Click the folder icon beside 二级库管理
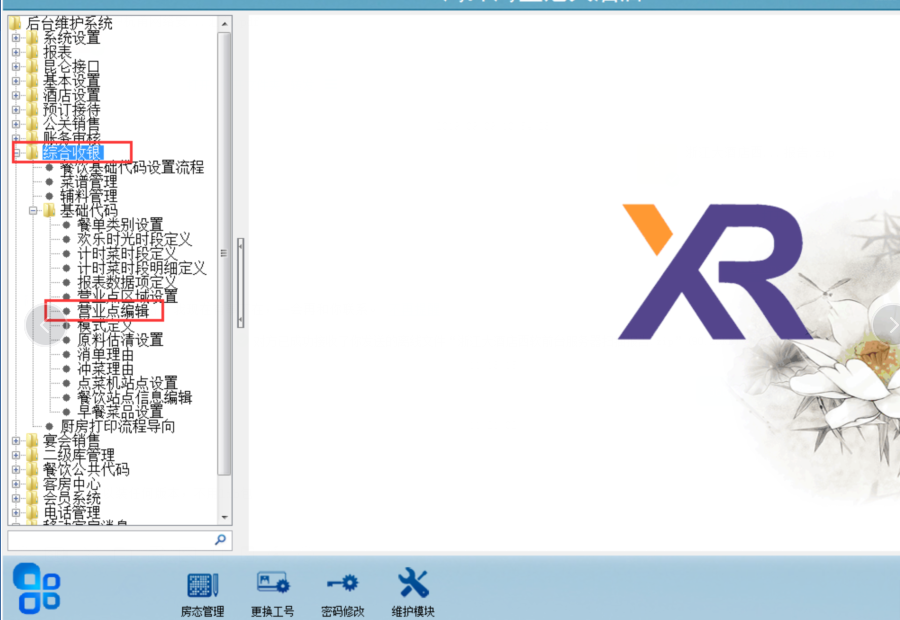The height and width of the screenshot is (620, 900). (33, 455)
